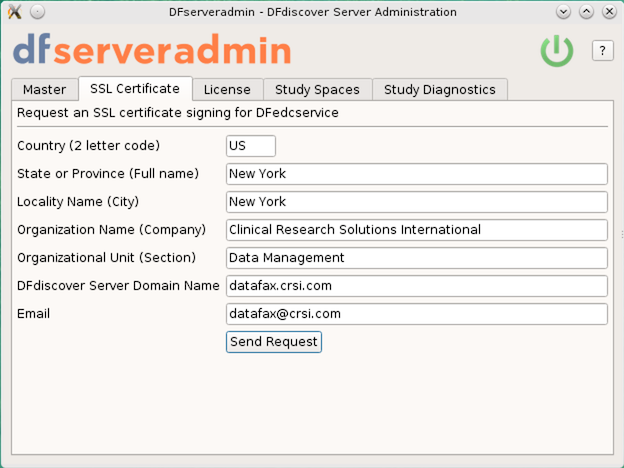Image resolution: width=624 pixels, height=468 pixels.
Task: Click the Email field datafax@crsi.com
Action: [x=417, y=314]
